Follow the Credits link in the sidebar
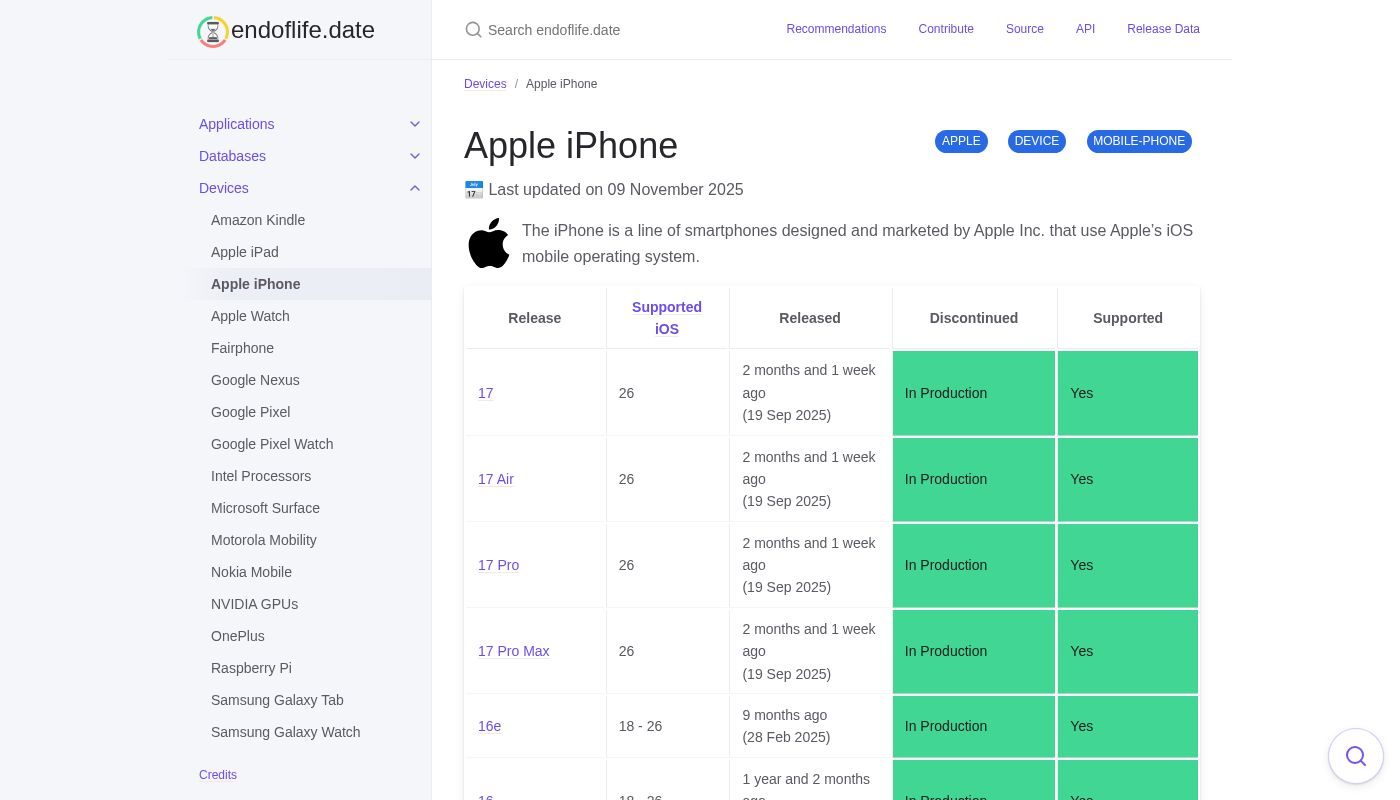Viewport: 1400px width, 800px height. [218, 775]
